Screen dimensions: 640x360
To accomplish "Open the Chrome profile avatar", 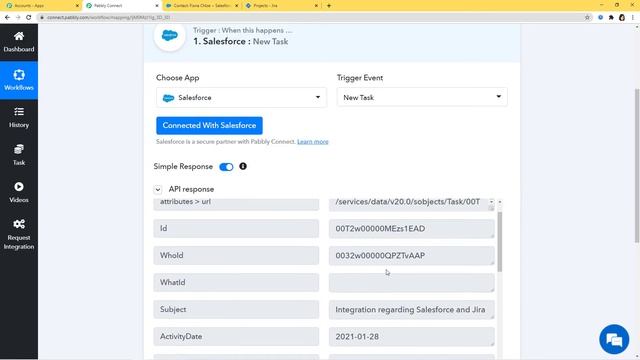I will pyautogui.click(x=622, y=18).
